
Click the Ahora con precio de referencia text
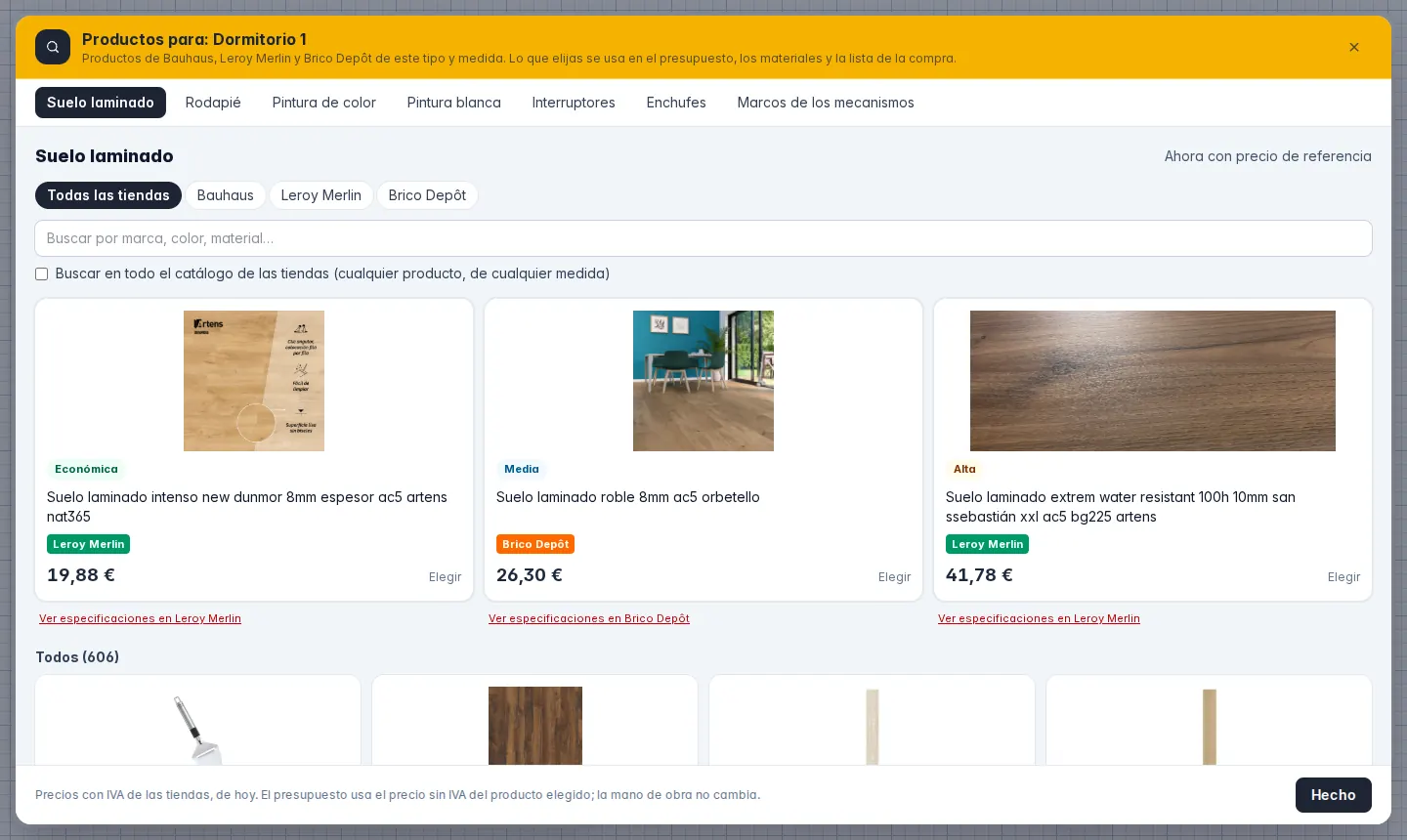coord(1268,156)
